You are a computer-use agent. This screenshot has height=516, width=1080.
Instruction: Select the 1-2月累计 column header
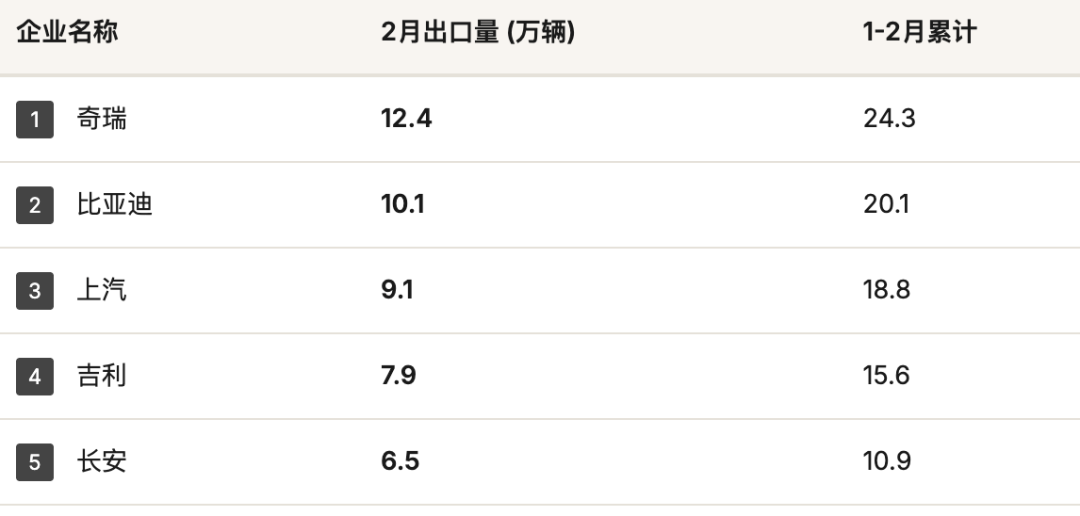[919, 32]
